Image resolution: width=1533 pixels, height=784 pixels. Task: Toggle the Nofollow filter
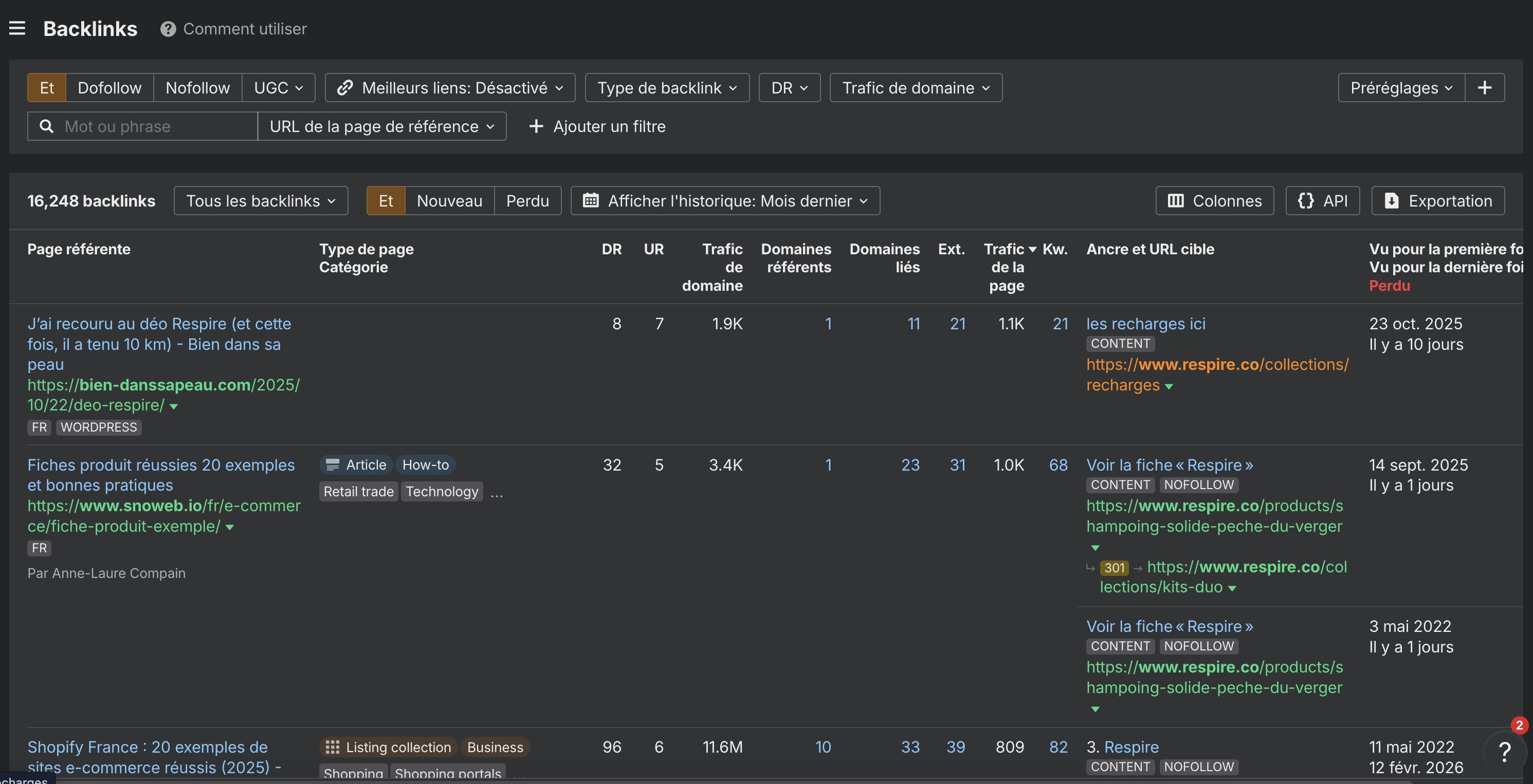(x=197, y=88)
